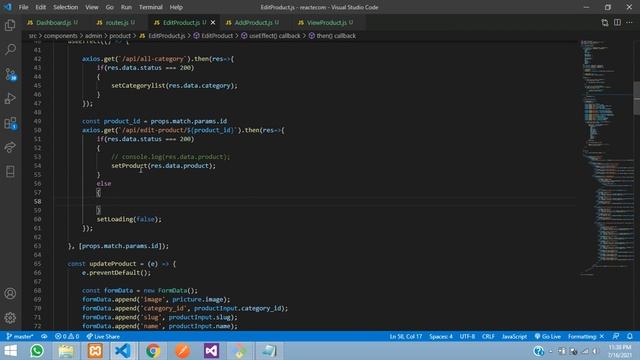
Task: Open the View menu
Action: click(x=92, y=7)
